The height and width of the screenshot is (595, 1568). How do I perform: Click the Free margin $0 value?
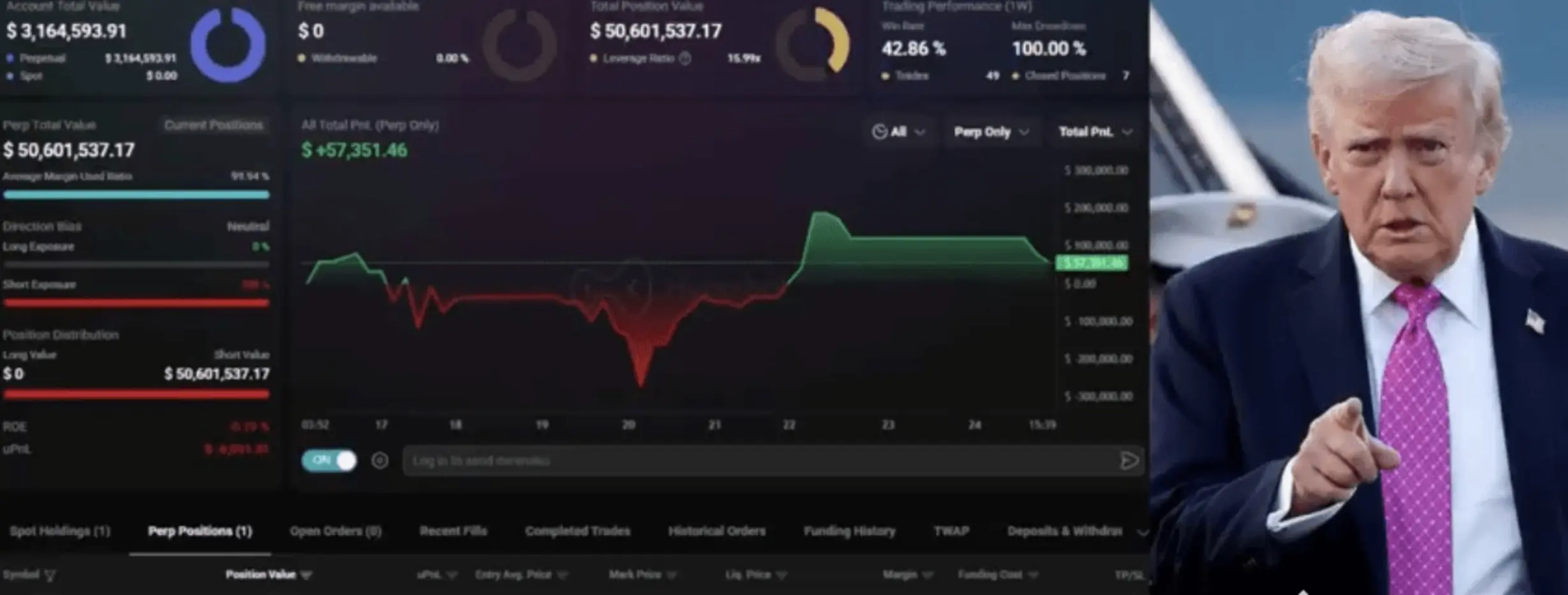click(x=311, y=31)
